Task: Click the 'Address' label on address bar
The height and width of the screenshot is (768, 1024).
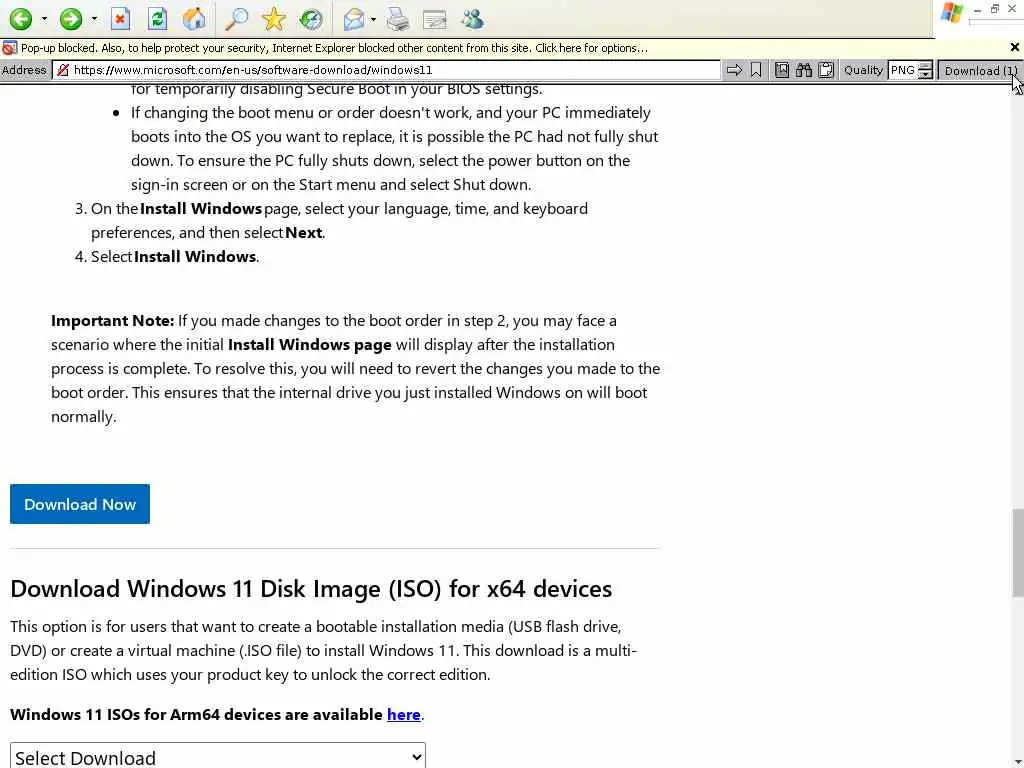Action: (x=24, y=70)
